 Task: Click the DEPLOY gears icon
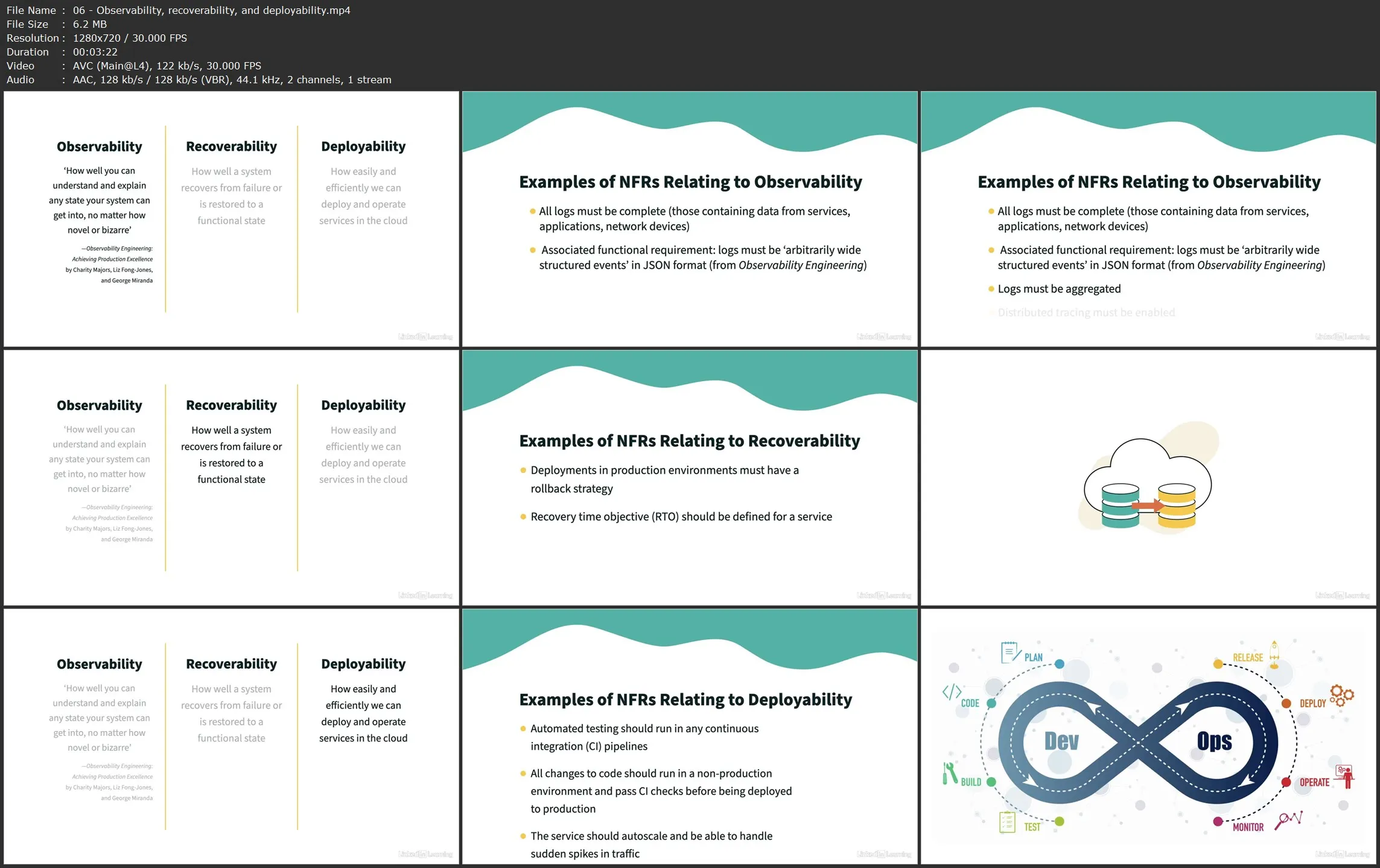coord(1341,695)
